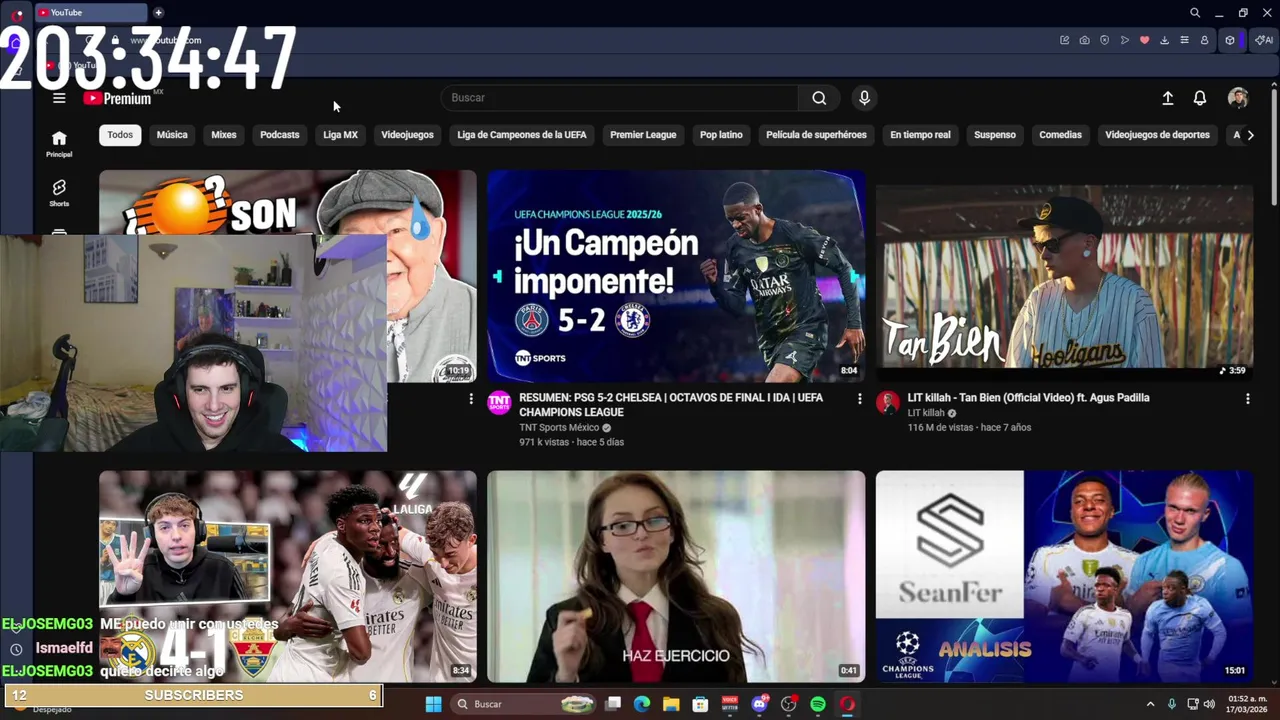
Task: Open the PSG 5-2 Chelsea video thumbnail
Action: click(676, 276)
